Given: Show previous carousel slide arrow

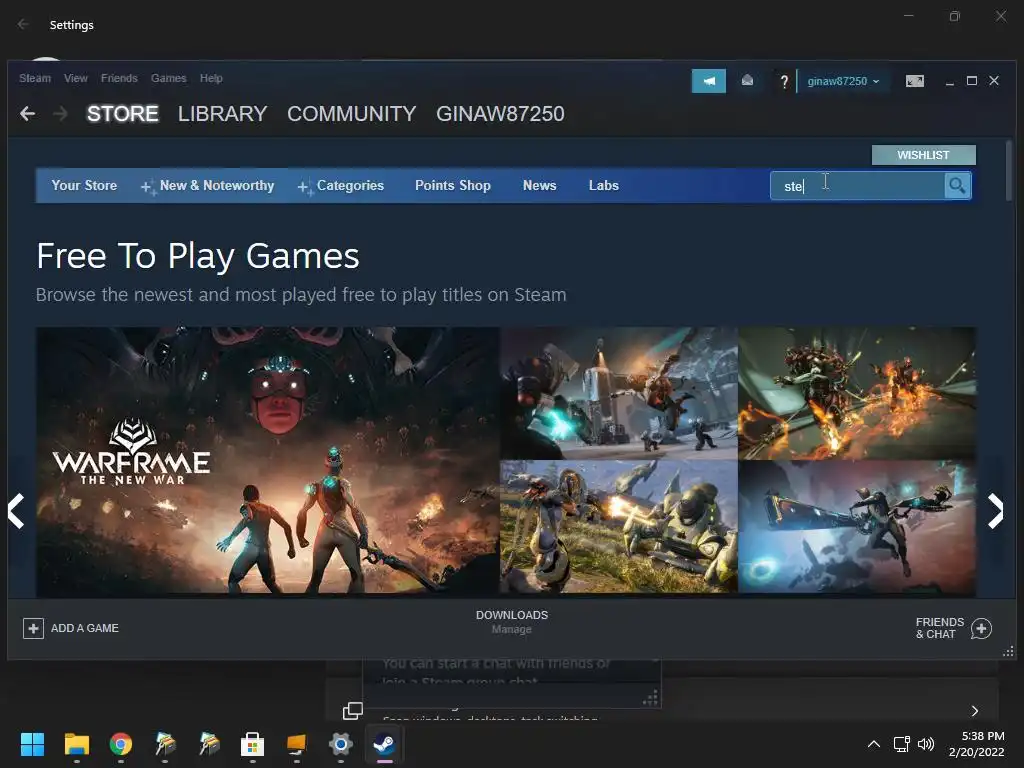Looking at the screenshot, I should (16, 510).
